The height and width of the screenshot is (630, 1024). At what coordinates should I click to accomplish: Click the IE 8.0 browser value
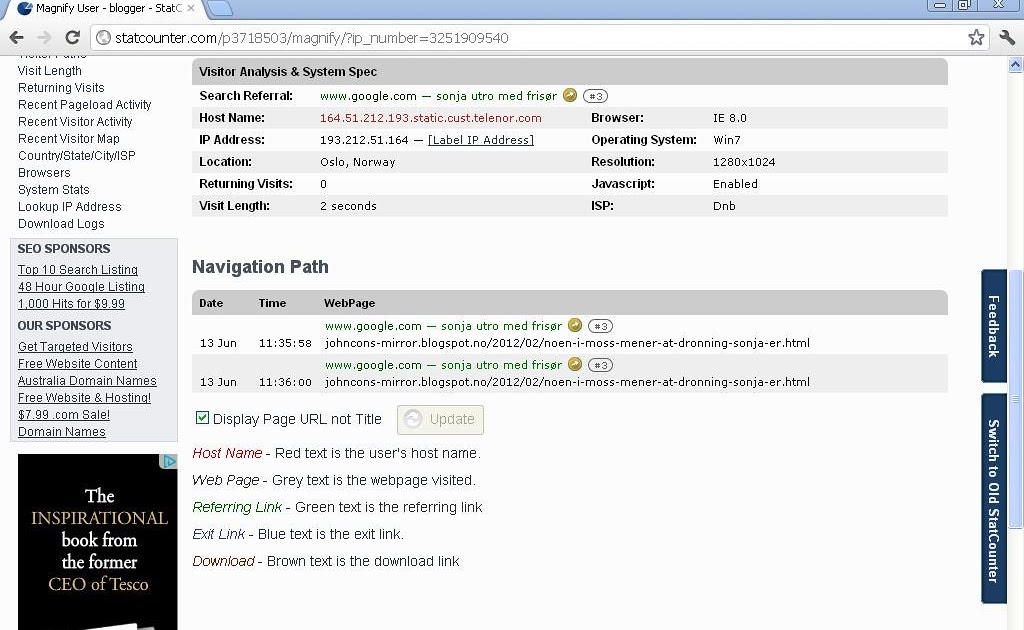point(729,118)
